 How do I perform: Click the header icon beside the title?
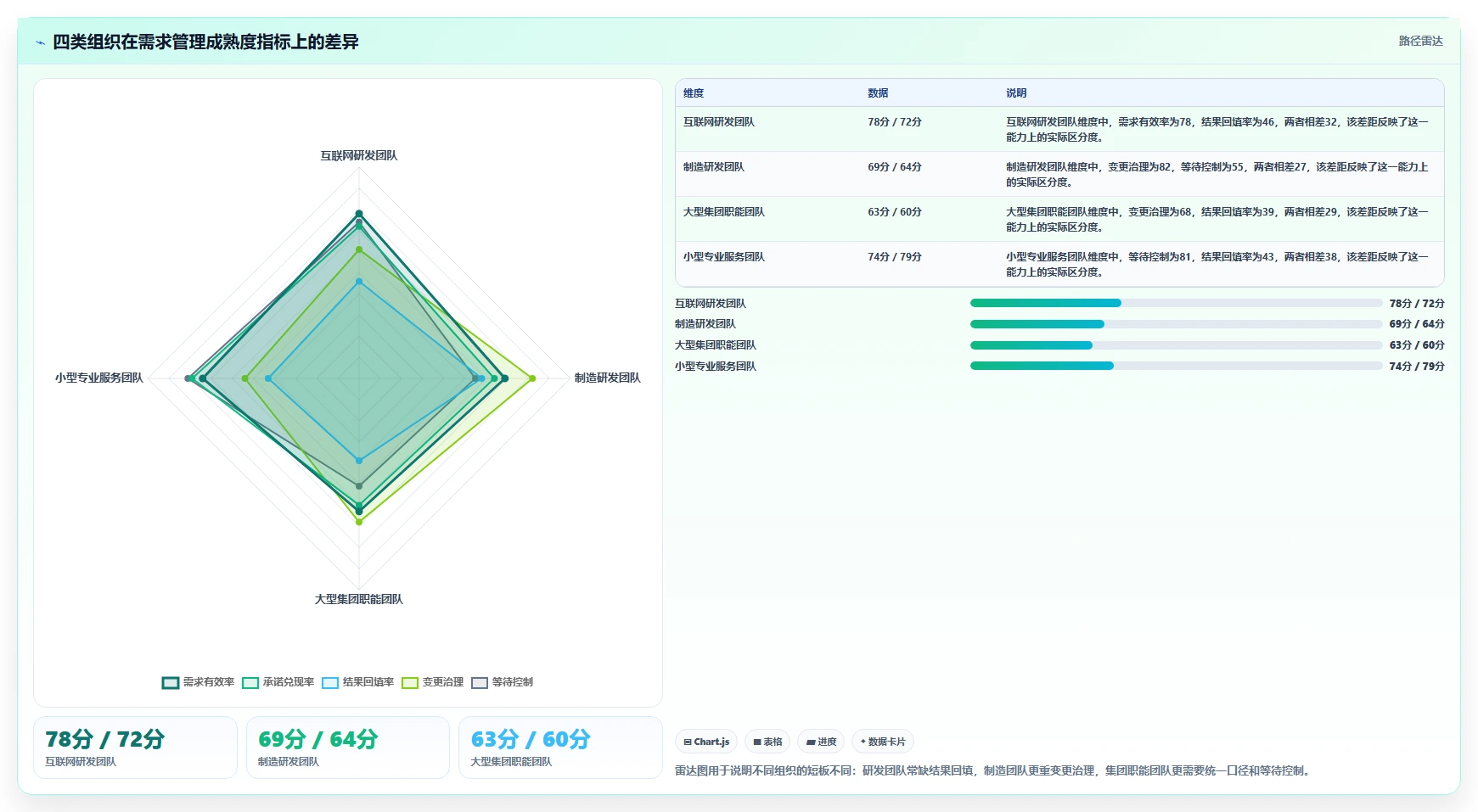40,42
